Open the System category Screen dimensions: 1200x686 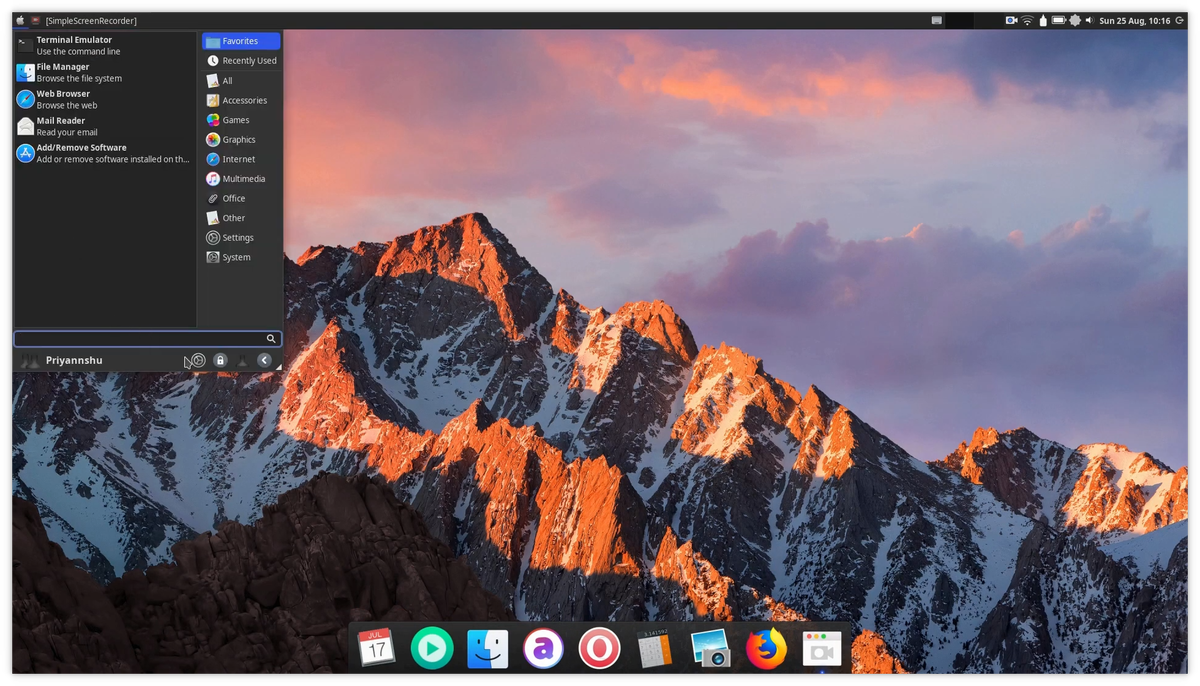(x=241, y=257)
